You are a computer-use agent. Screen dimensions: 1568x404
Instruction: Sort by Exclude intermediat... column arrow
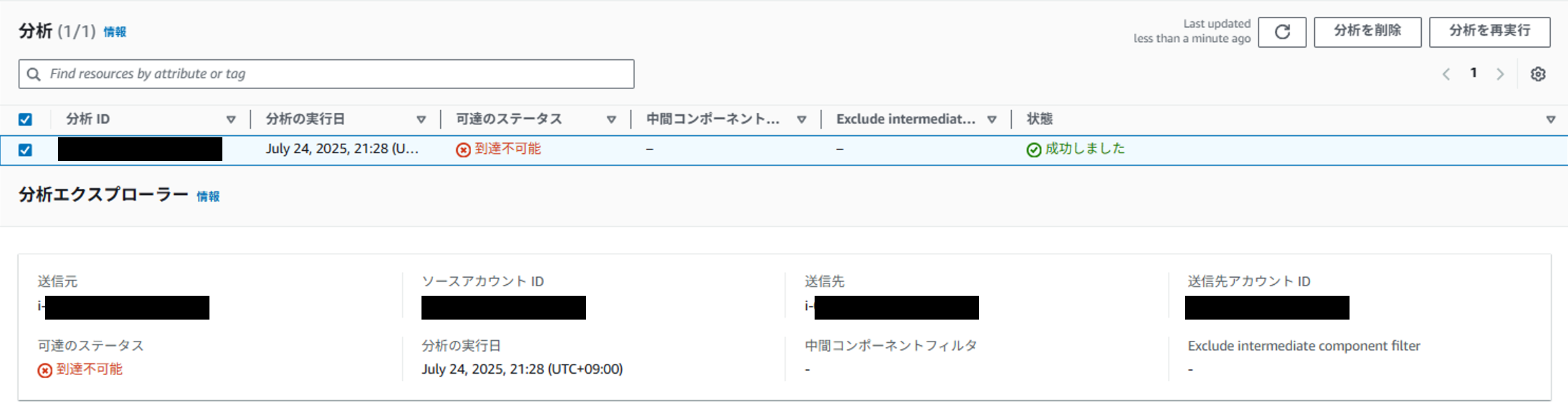click(x=992, y=119)
